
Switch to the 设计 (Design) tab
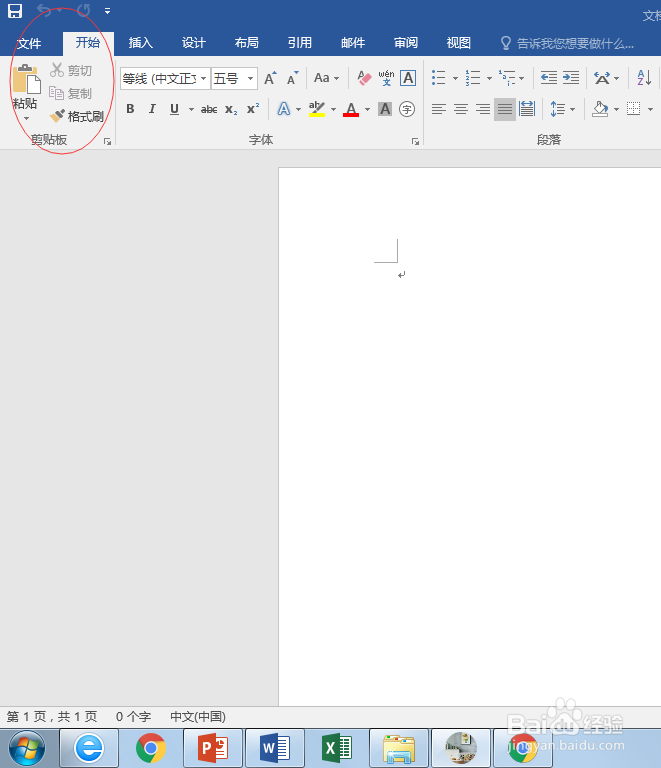[193, 43]
